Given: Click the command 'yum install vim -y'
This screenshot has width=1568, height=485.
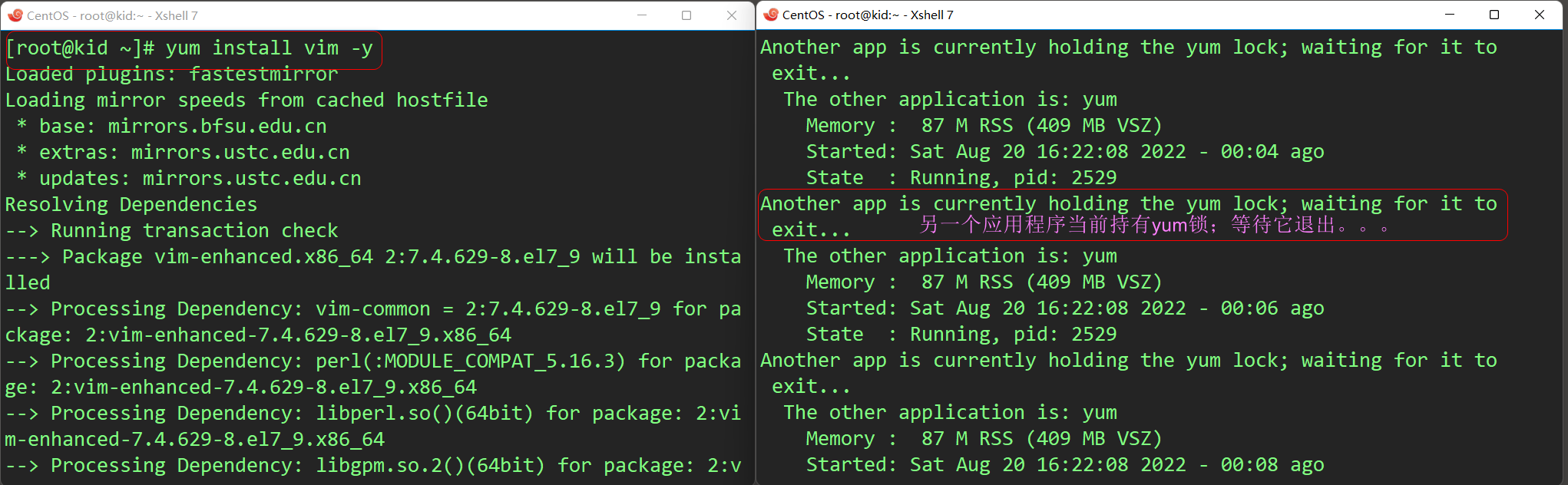Looking at the screenshot, I should pos(270,48).
